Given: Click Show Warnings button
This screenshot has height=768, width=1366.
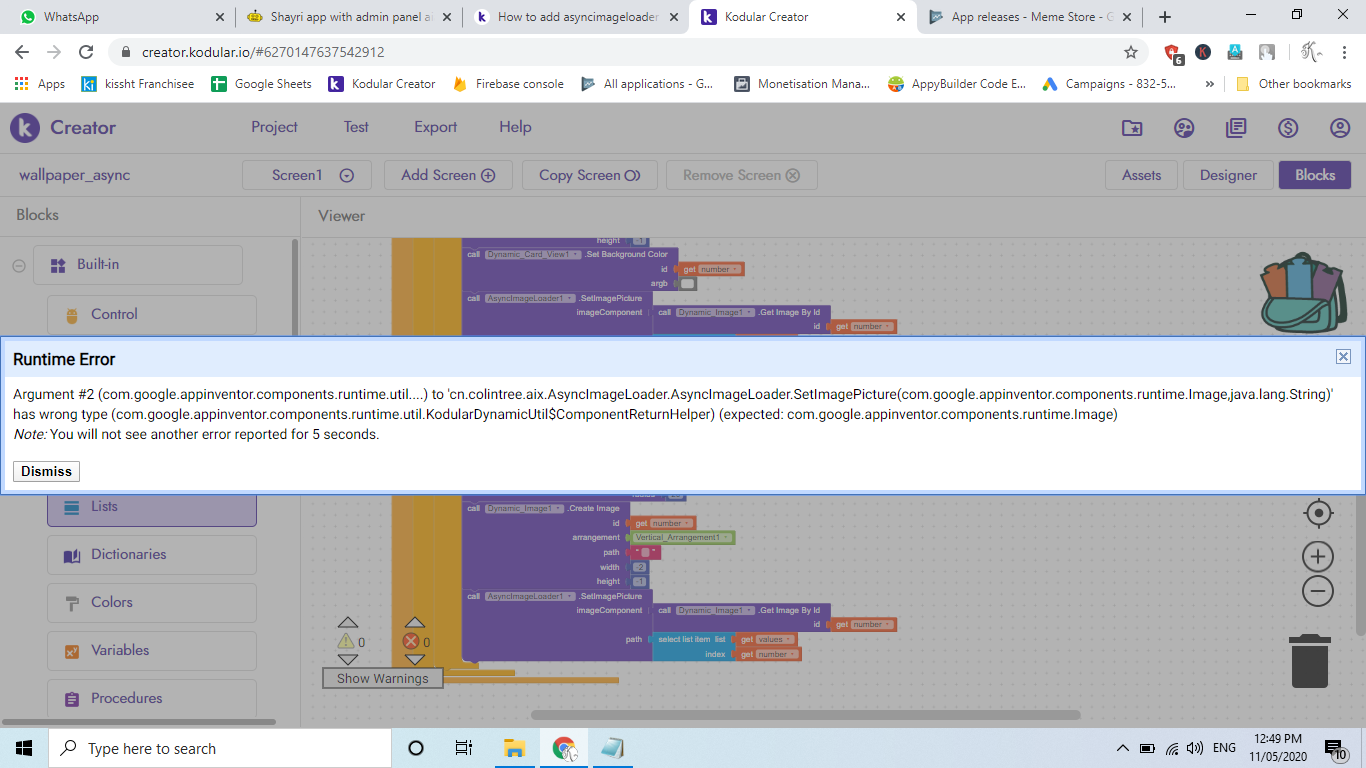Looking at the screenshot, I should [383, 678].
